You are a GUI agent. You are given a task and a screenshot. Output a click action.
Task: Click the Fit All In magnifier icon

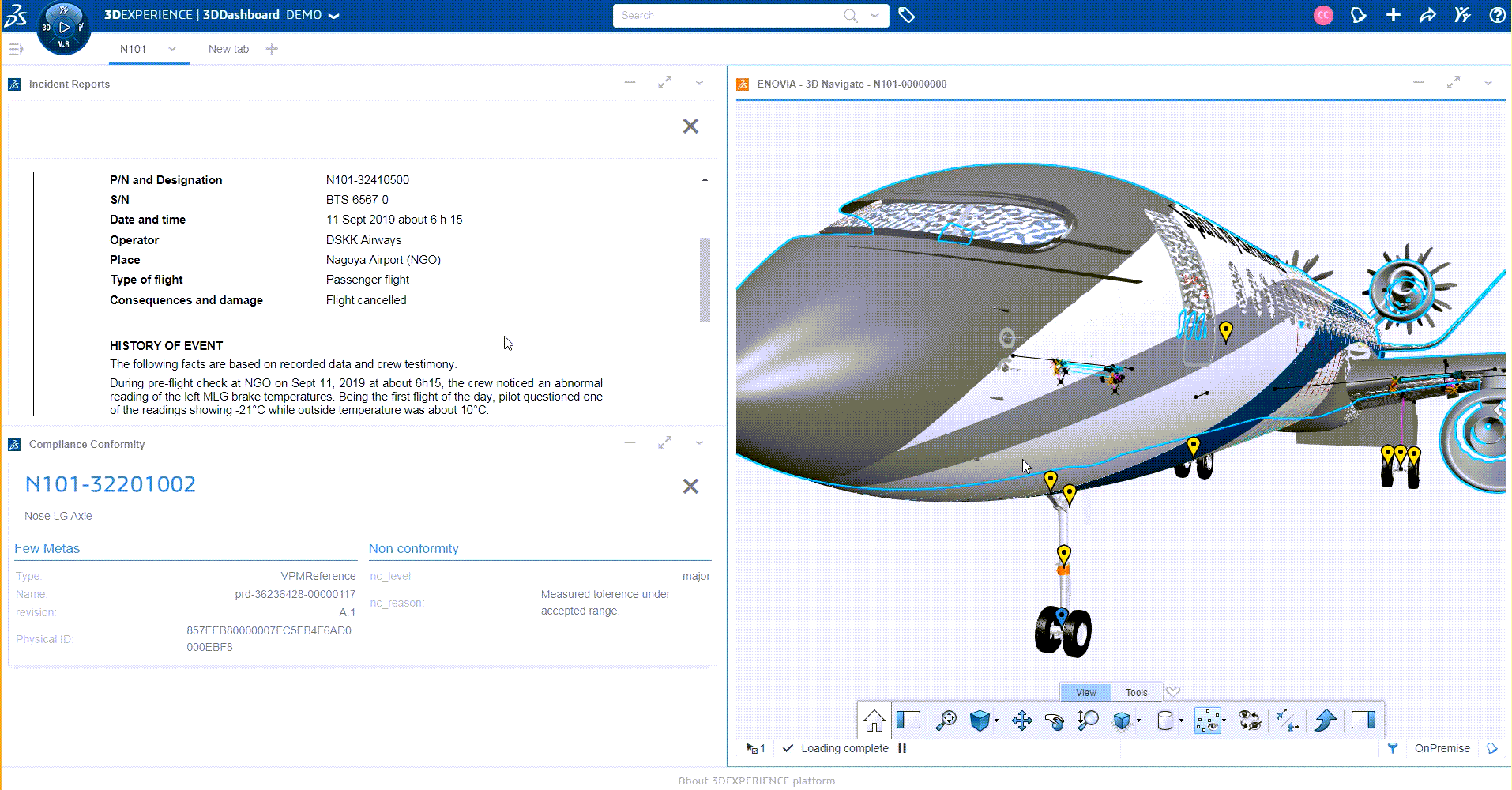click(946, 720)
